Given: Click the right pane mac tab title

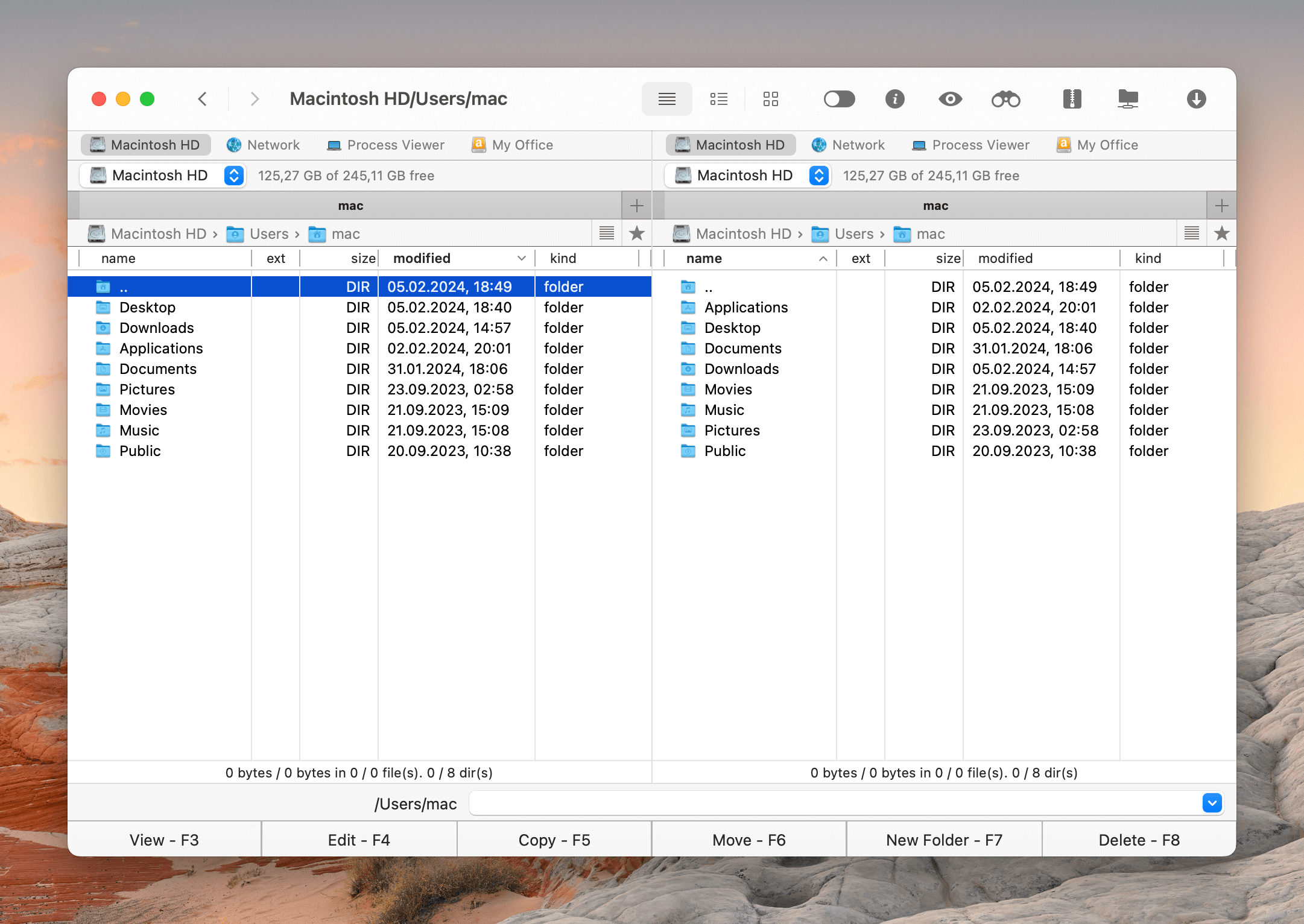Looking at the screenshot, I should click(935, 206).
